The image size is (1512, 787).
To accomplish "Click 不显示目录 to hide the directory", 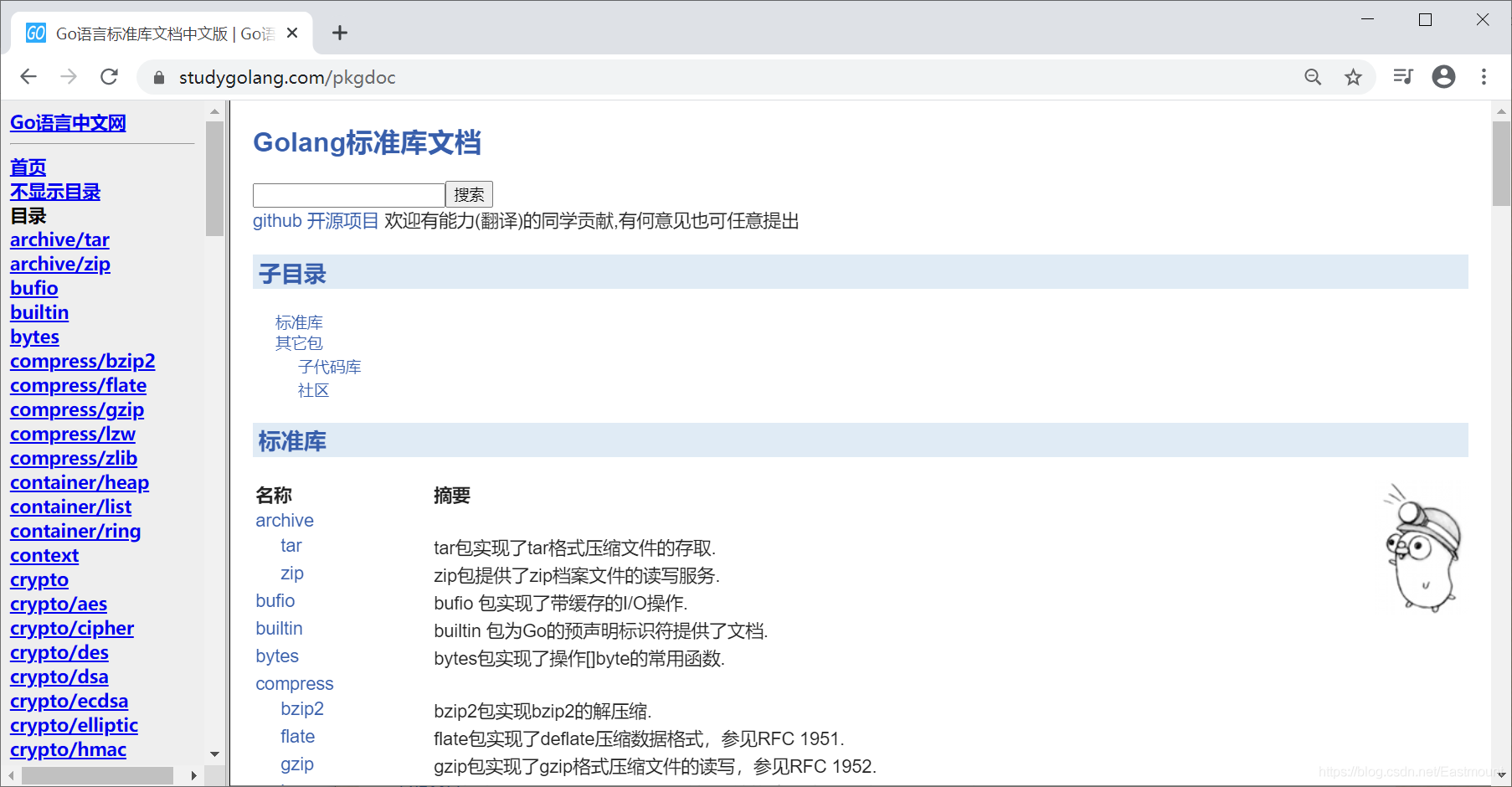I will click(x=55, y=192).
